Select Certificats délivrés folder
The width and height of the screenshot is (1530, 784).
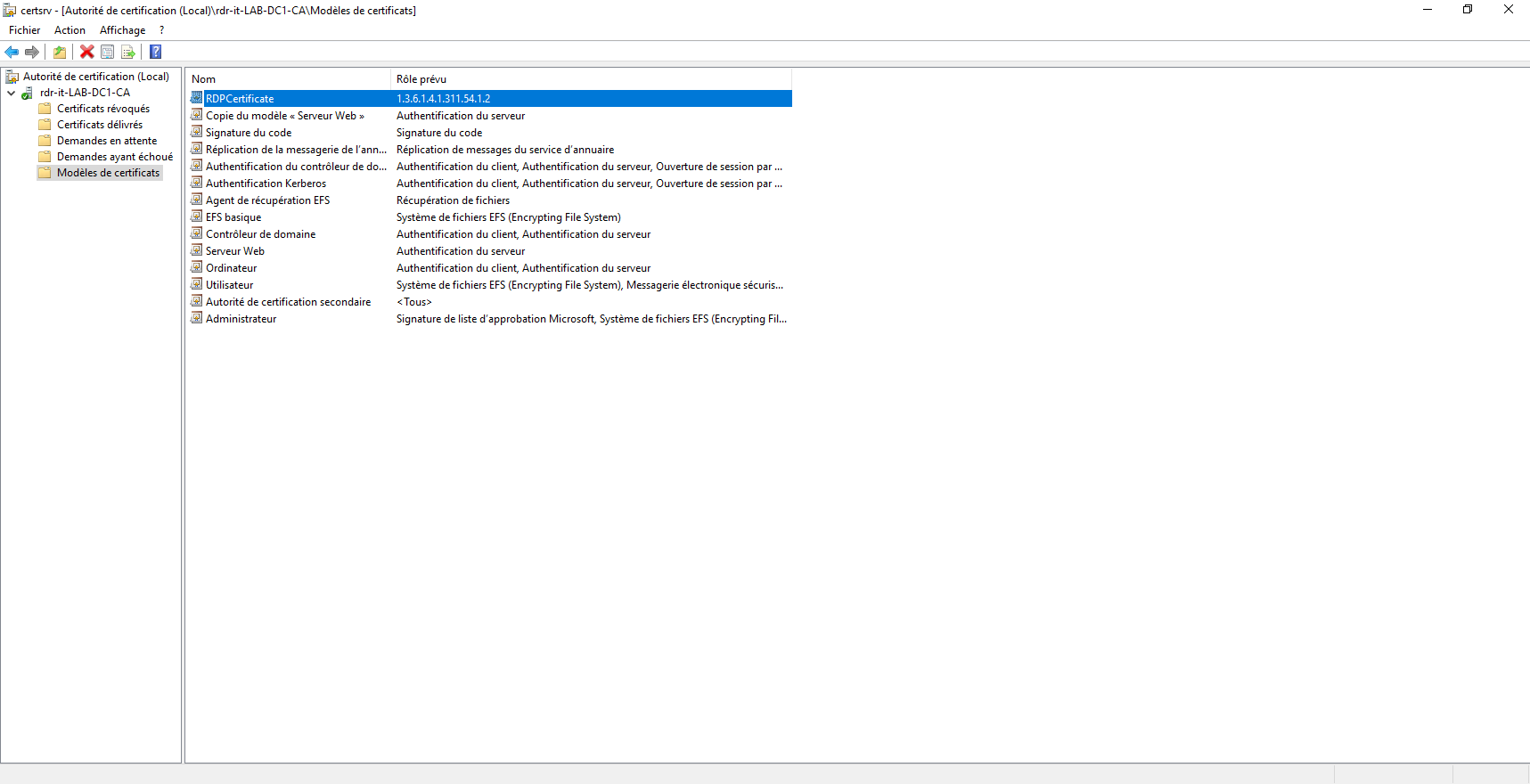point(99,125)
